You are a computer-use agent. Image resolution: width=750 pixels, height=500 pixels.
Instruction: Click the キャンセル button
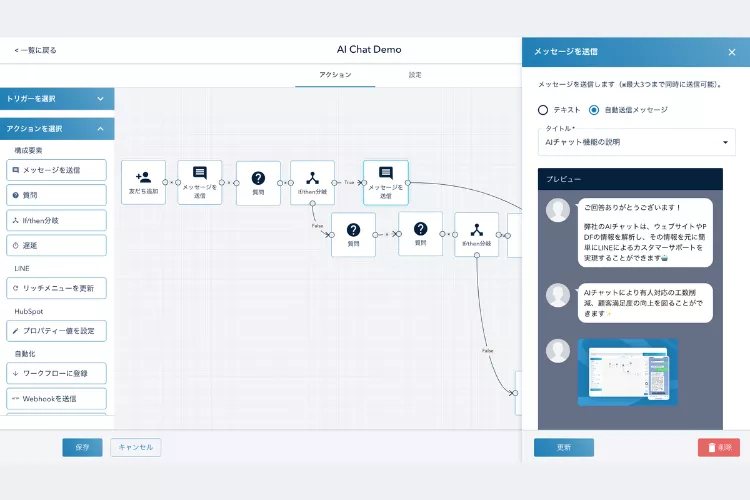(x=135, y=447)
